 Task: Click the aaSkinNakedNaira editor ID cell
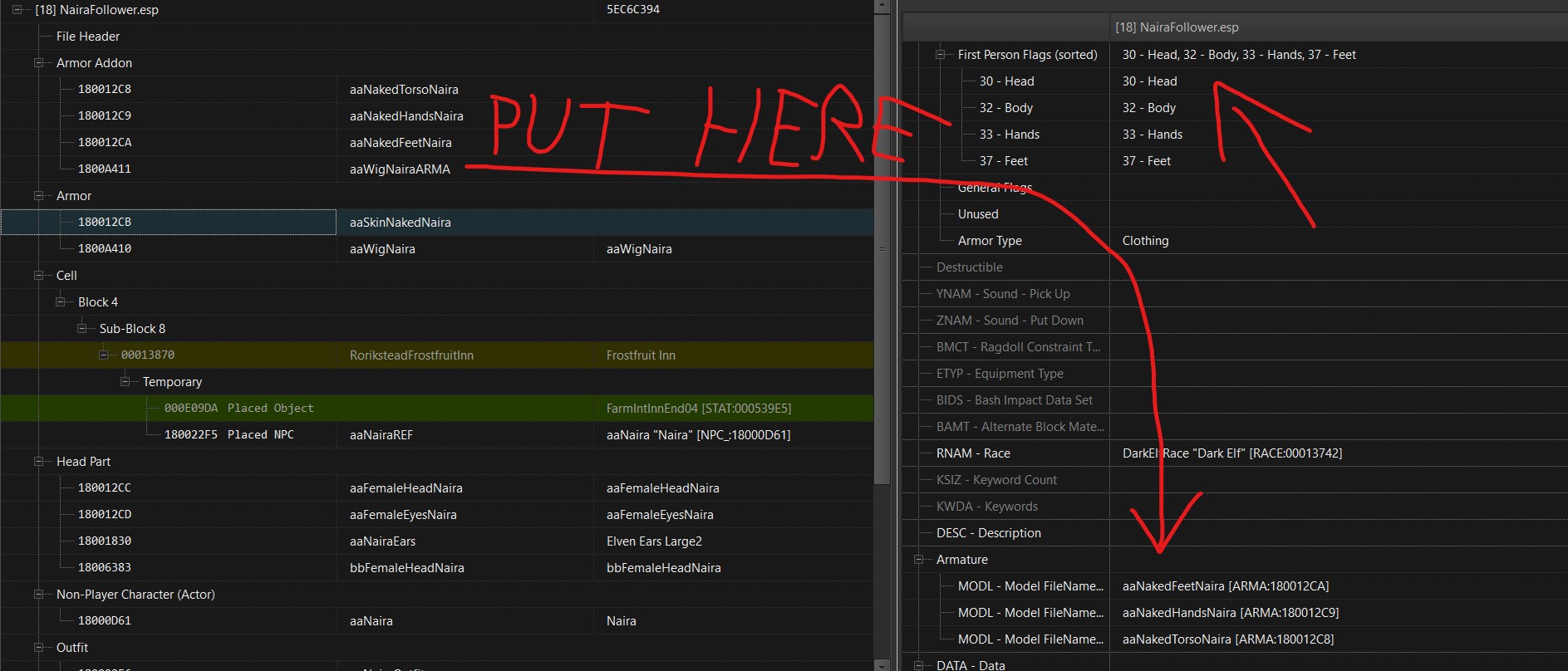tap(401, 223)
